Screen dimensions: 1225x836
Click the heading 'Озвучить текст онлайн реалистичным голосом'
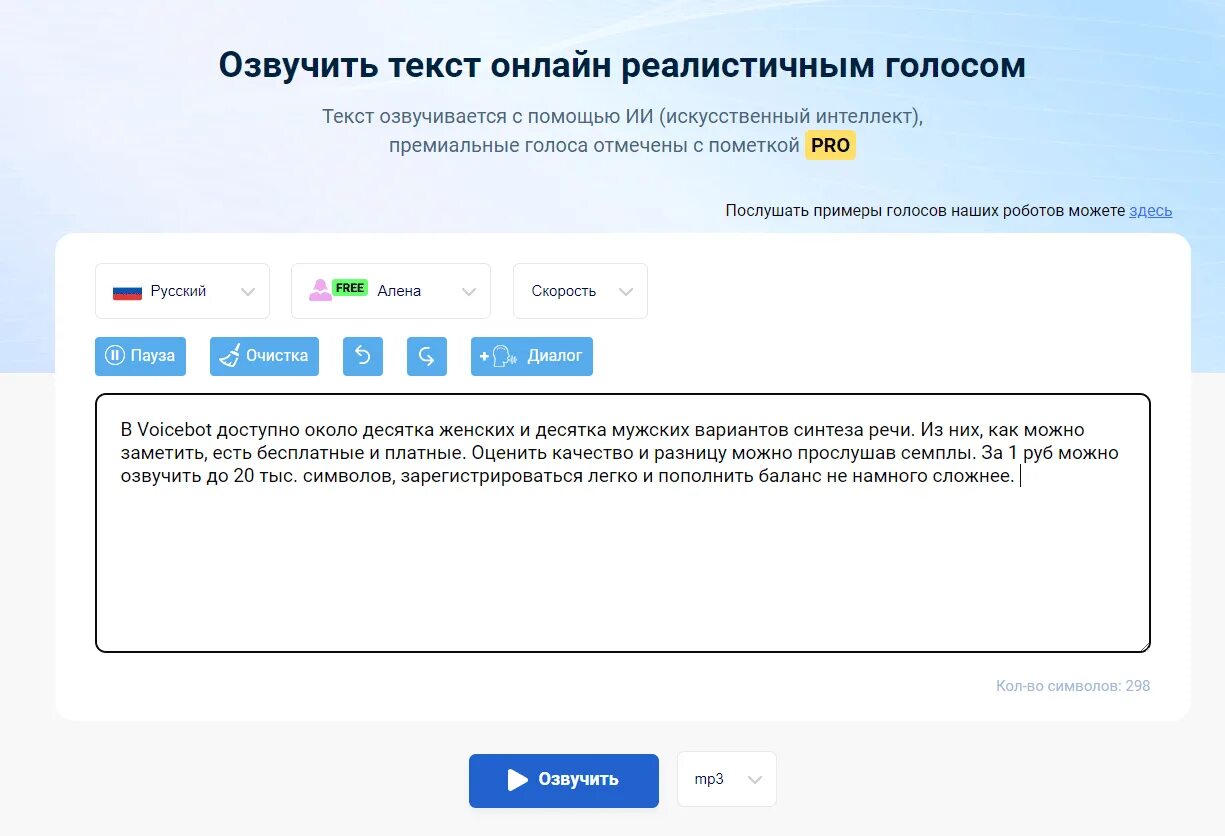(x=622, y=65)
